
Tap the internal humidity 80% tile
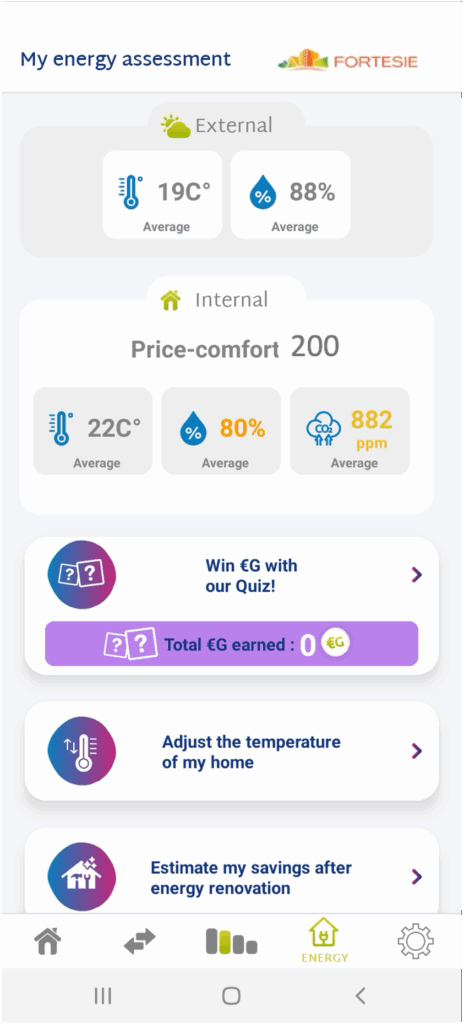tap(221, 430)
